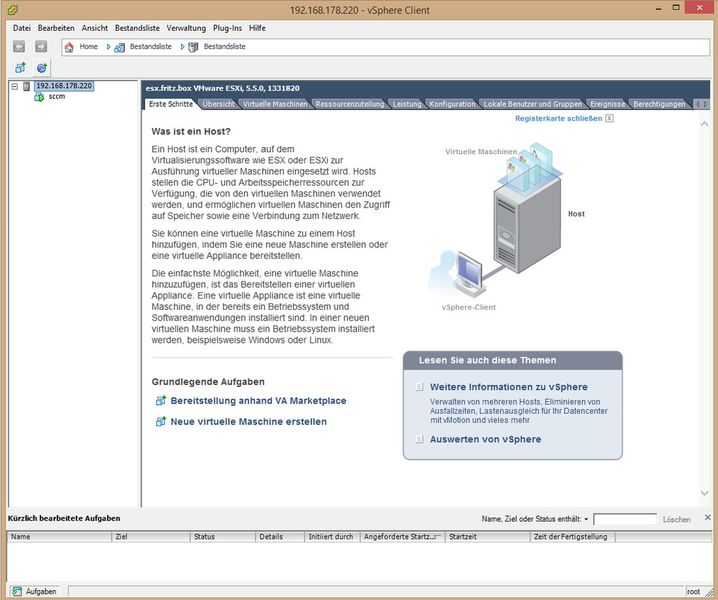
Task: Select the sccm tree item
Action: [x=57, y=96]
